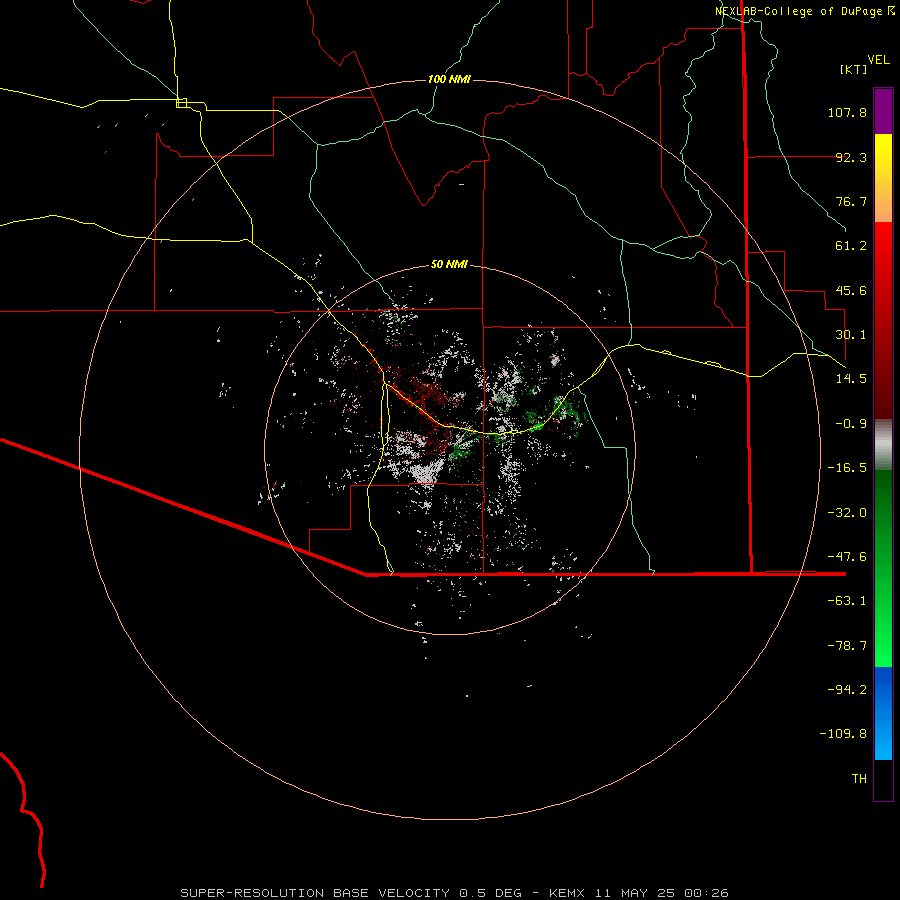Click the 30.1 velocity scale value
Screen dimensions: 900x900
point(851,335)
